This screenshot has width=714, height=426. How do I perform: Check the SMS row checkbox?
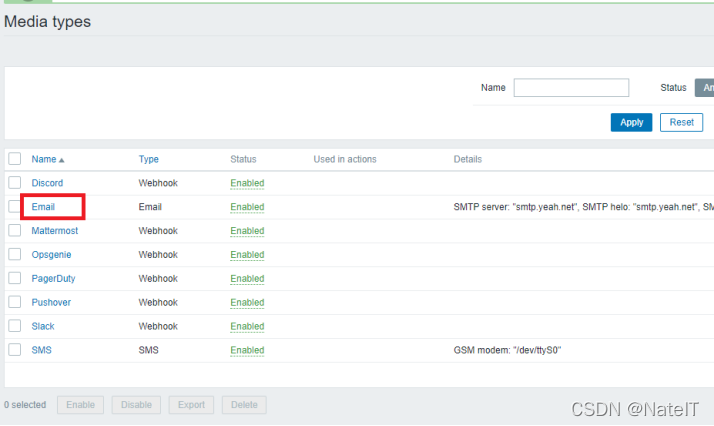tap(15, 350)
